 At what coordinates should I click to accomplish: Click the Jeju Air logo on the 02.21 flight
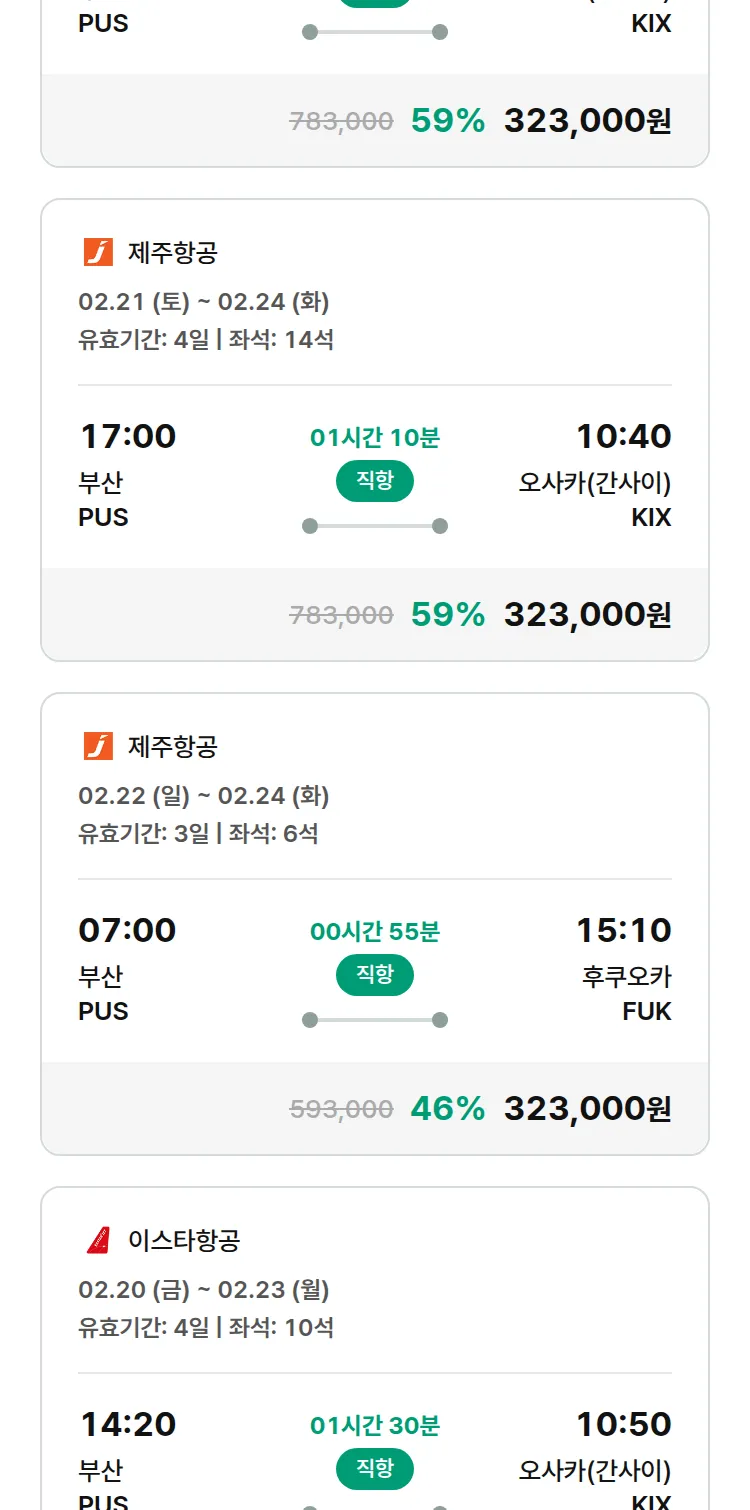click(x=98, y=253)
